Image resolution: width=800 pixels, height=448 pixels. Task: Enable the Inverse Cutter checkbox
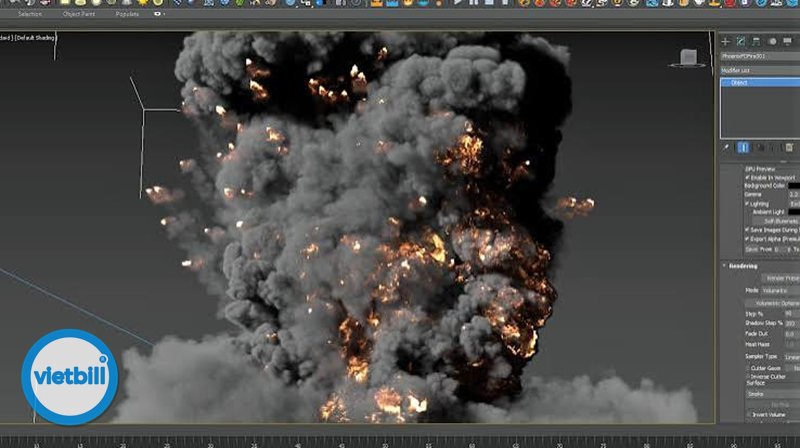pos(747,377)
